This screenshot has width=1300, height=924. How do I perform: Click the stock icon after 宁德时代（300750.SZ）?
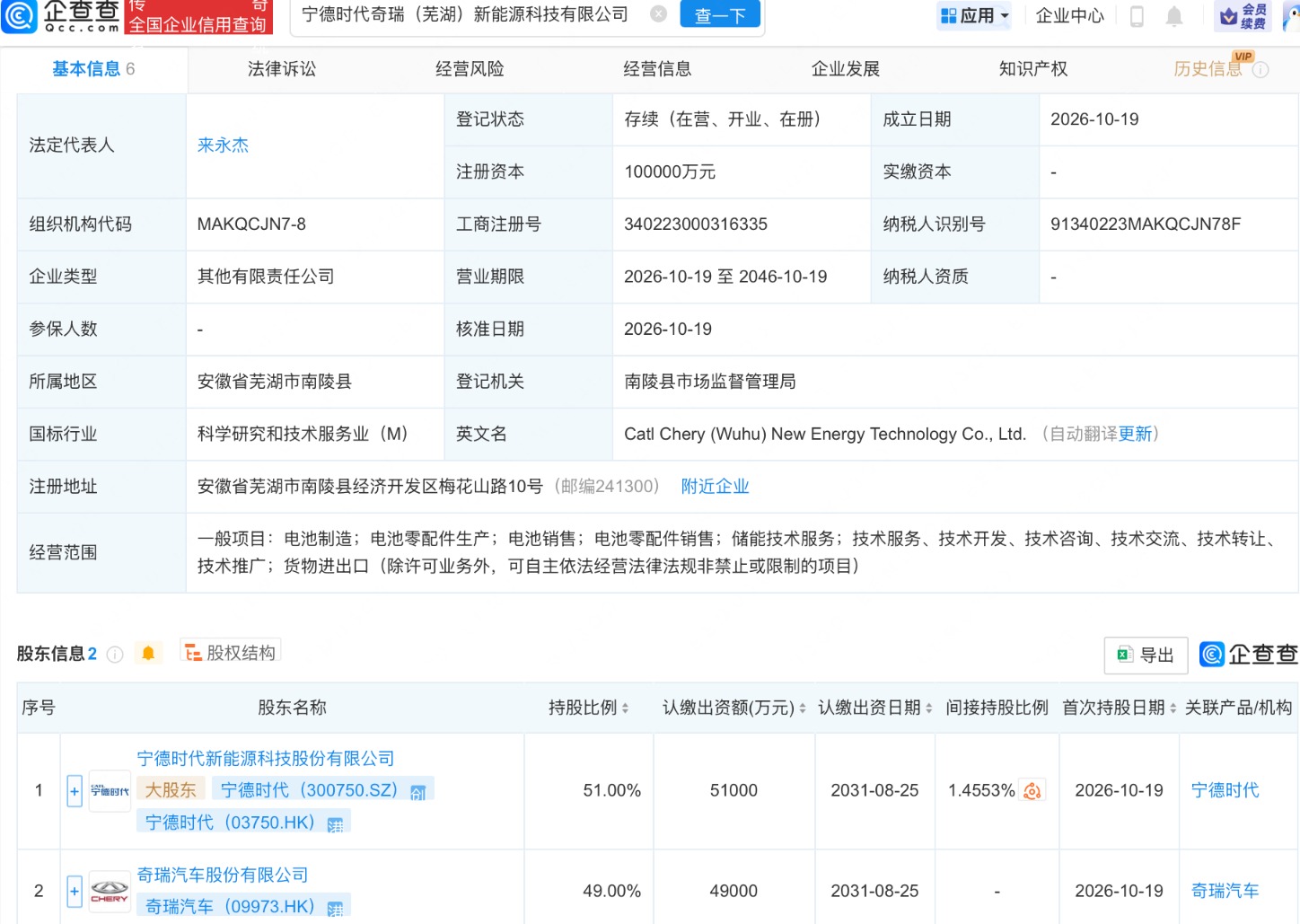point(417,791)
